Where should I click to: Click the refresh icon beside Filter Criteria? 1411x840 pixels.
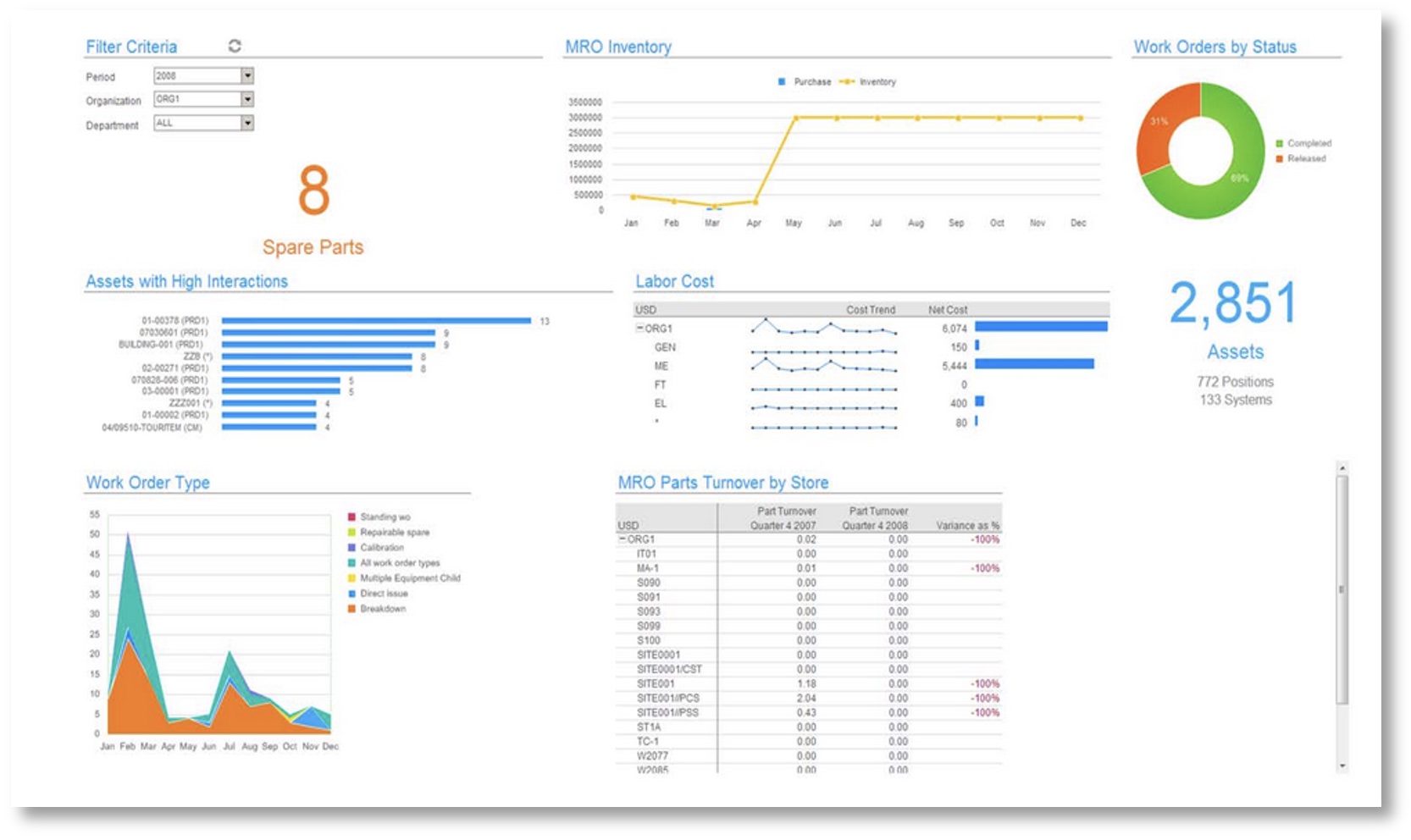235,46
